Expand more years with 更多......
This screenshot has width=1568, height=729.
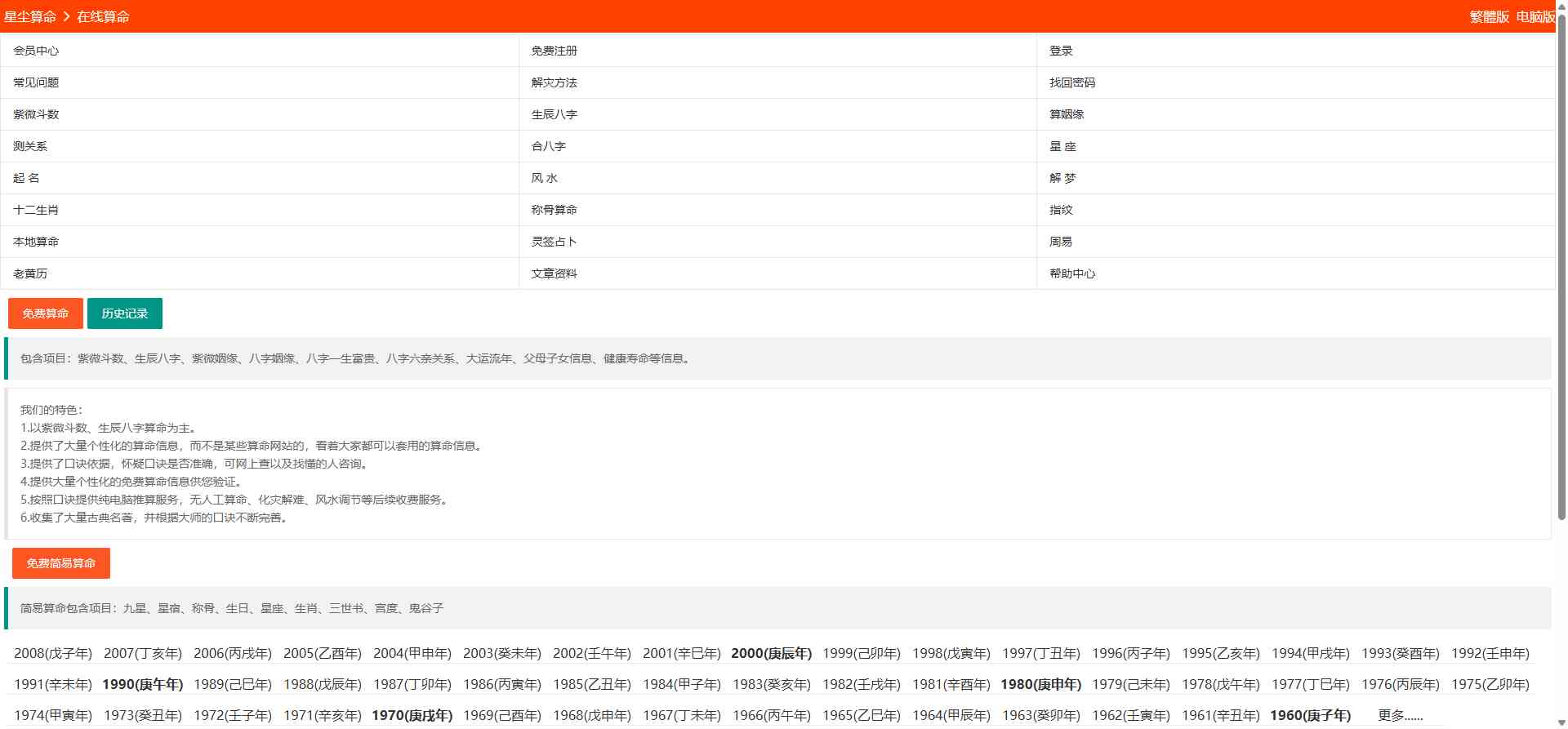(x=1400, y=715)
